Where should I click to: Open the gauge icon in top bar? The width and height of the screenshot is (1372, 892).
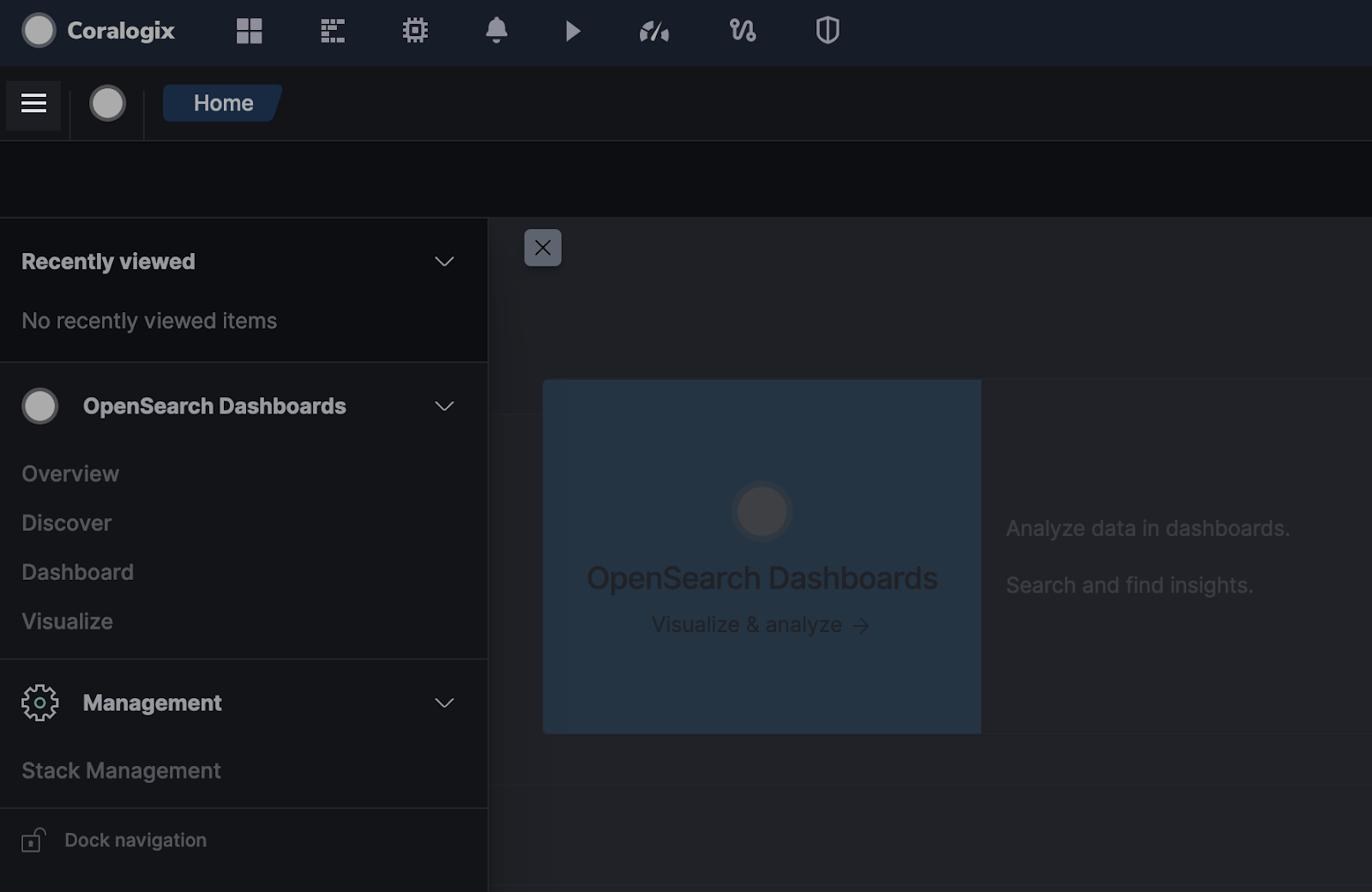coord(654,32)
